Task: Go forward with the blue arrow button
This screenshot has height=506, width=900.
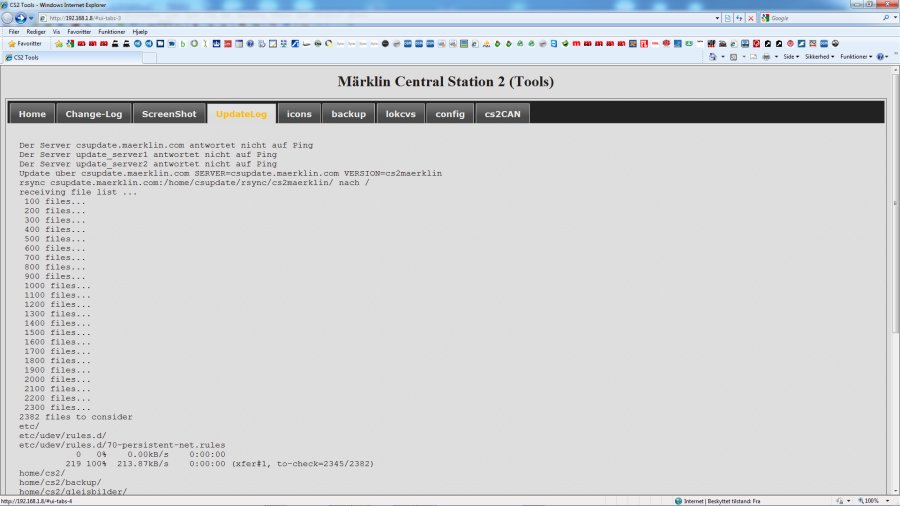Action: click(x=21, y=18)
